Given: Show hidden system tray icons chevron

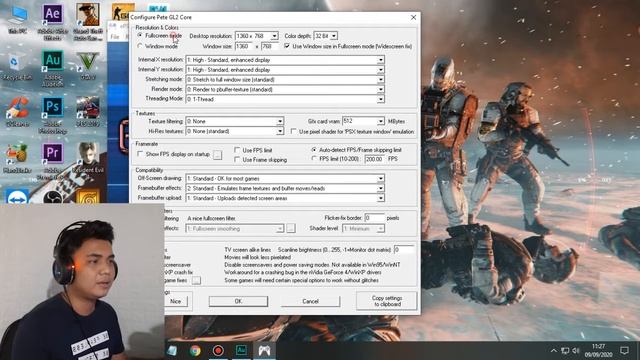Looking at the screenshot, I should (x=553, y=350).
